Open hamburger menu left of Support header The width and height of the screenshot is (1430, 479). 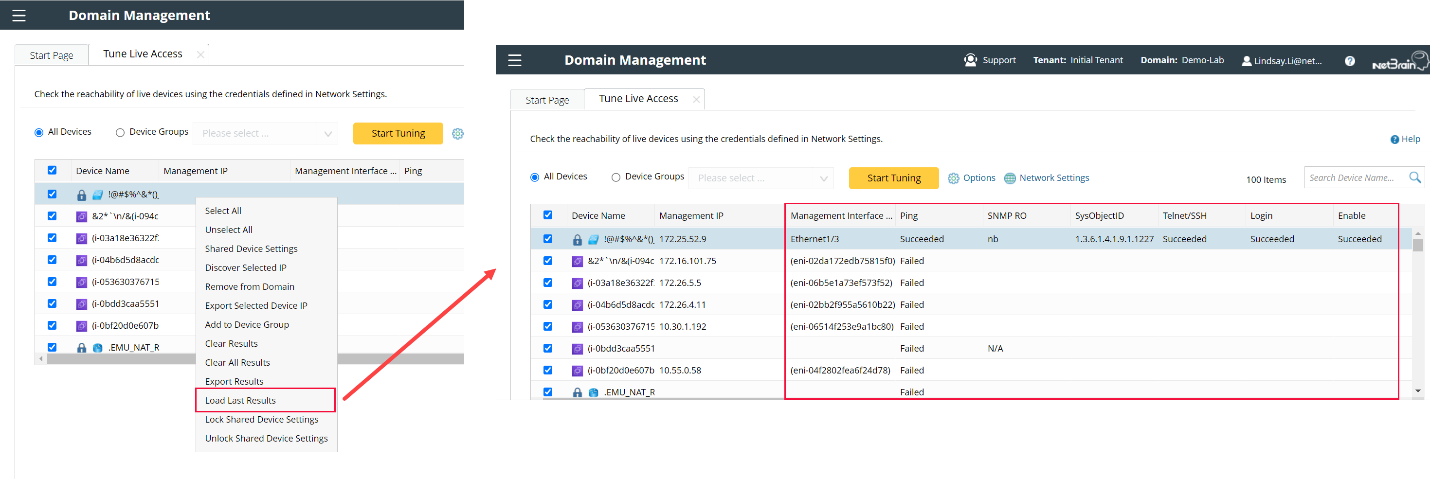coord(515,60)
